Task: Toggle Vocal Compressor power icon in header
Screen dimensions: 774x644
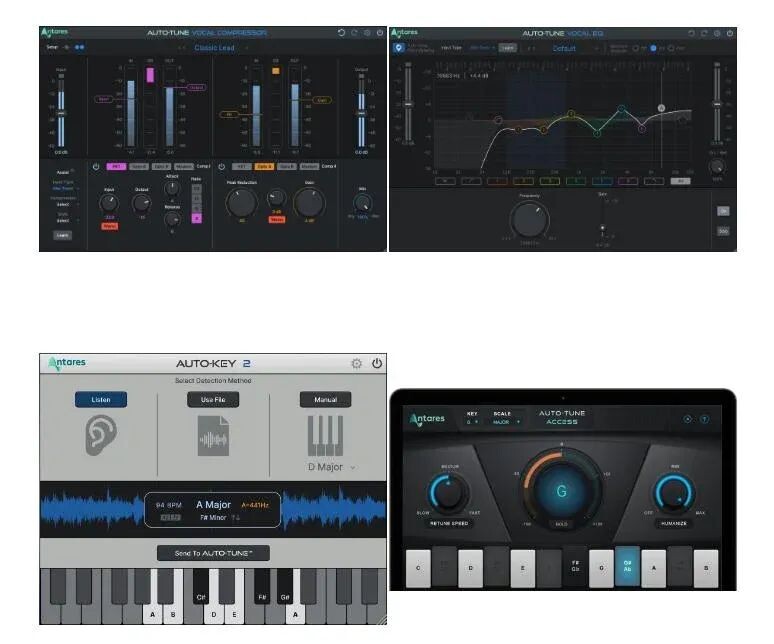Action: point(380,33)
